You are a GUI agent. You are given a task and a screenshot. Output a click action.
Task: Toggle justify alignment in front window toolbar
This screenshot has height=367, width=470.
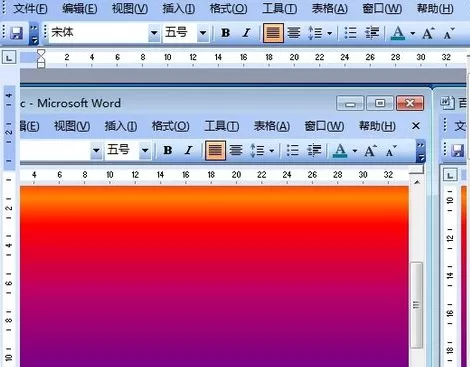(215, 150)
